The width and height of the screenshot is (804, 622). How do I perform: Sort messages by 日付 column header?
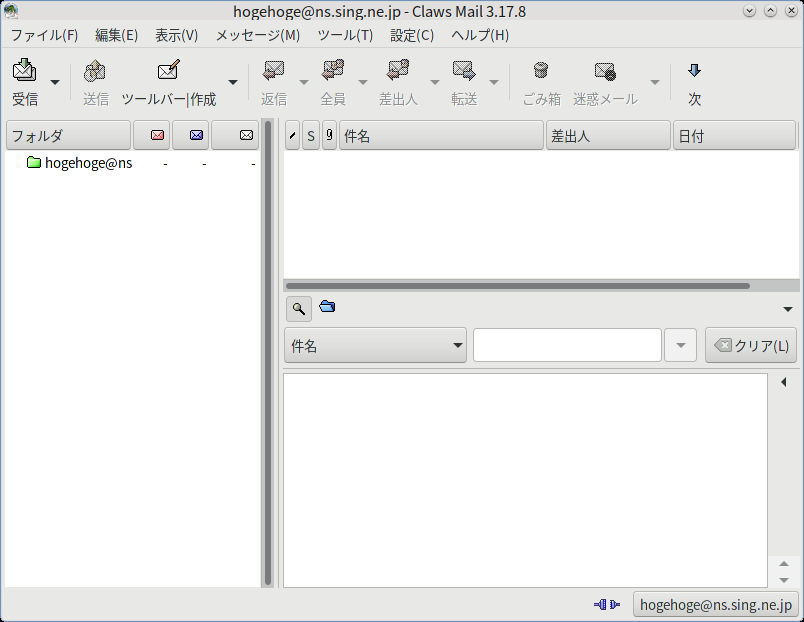pos(734,135)
